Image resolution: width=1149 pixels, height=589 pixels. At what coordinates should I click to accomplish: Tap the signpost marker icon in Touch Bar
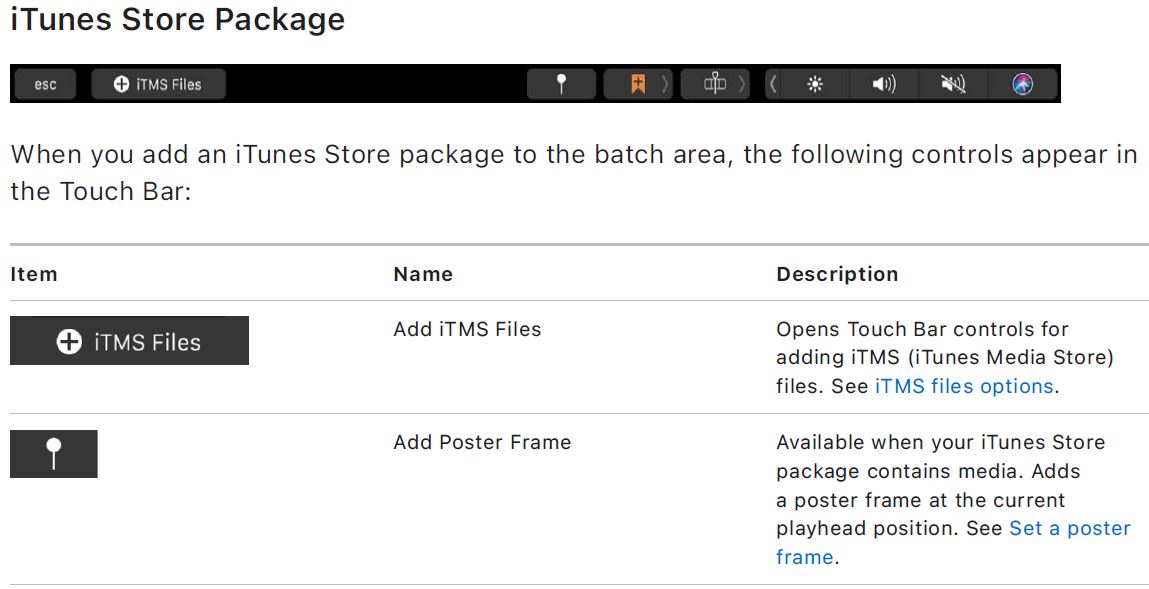(x=715, y=85)
